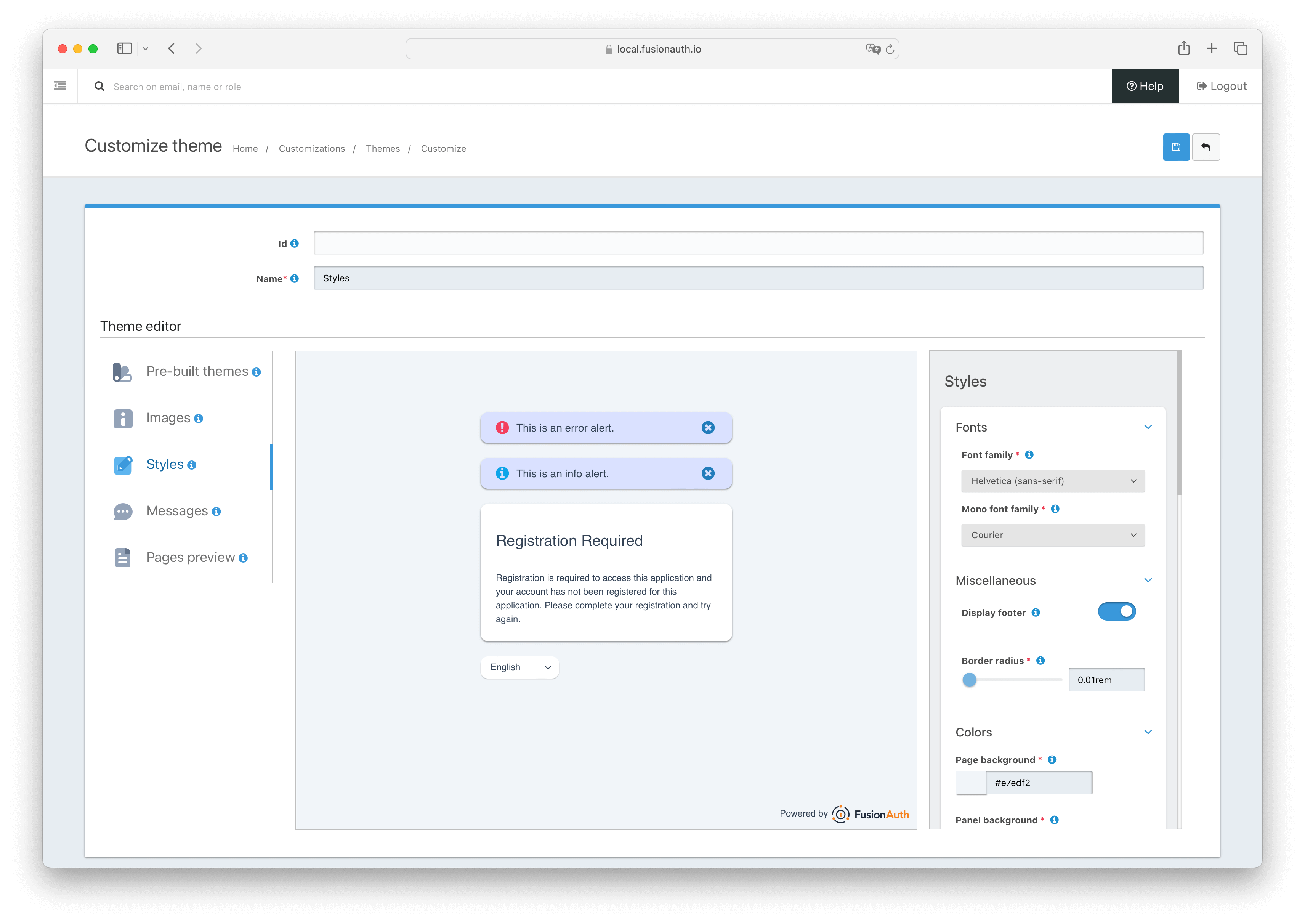
Task: Click the Images section icon
Action: point(122,419)
